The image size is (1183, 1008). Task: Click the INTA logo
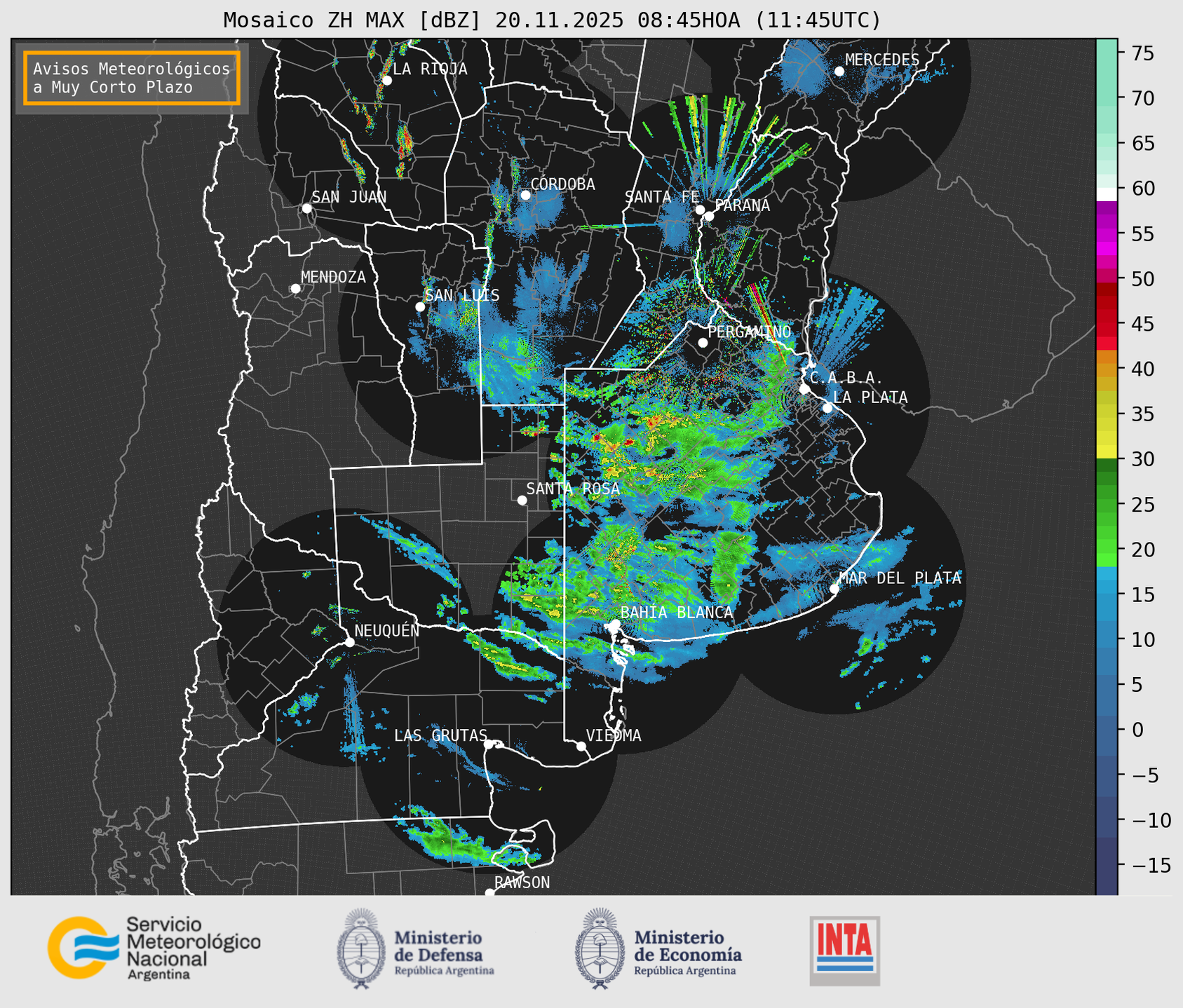(845, 951)
